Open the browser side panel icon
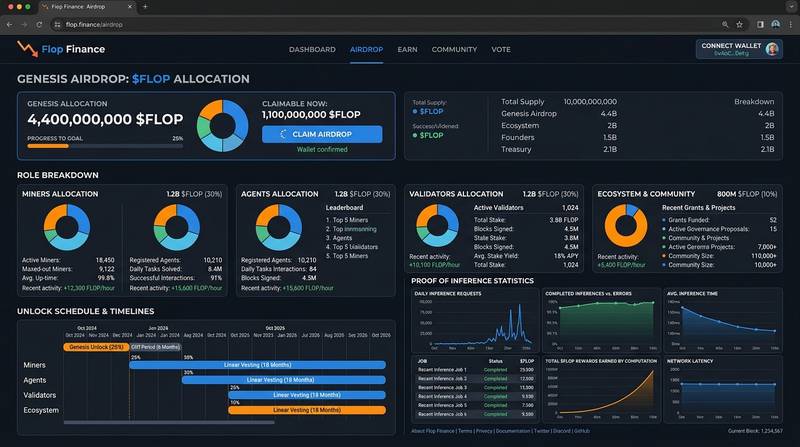This screenshot has height=447, width=800. [760, 24]
